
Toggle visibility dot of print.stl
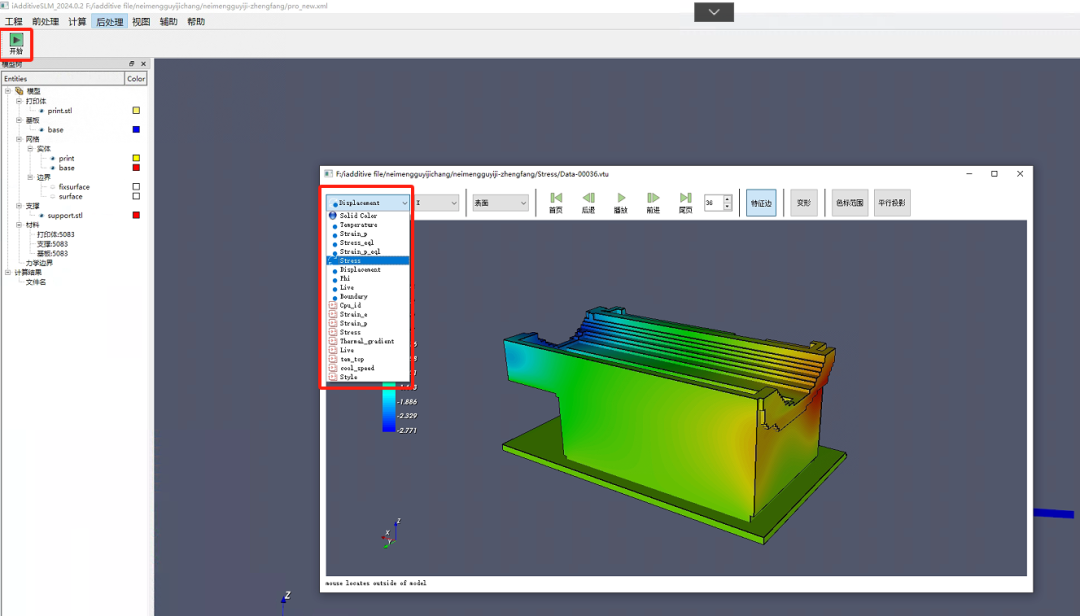[x=41, y=111]
